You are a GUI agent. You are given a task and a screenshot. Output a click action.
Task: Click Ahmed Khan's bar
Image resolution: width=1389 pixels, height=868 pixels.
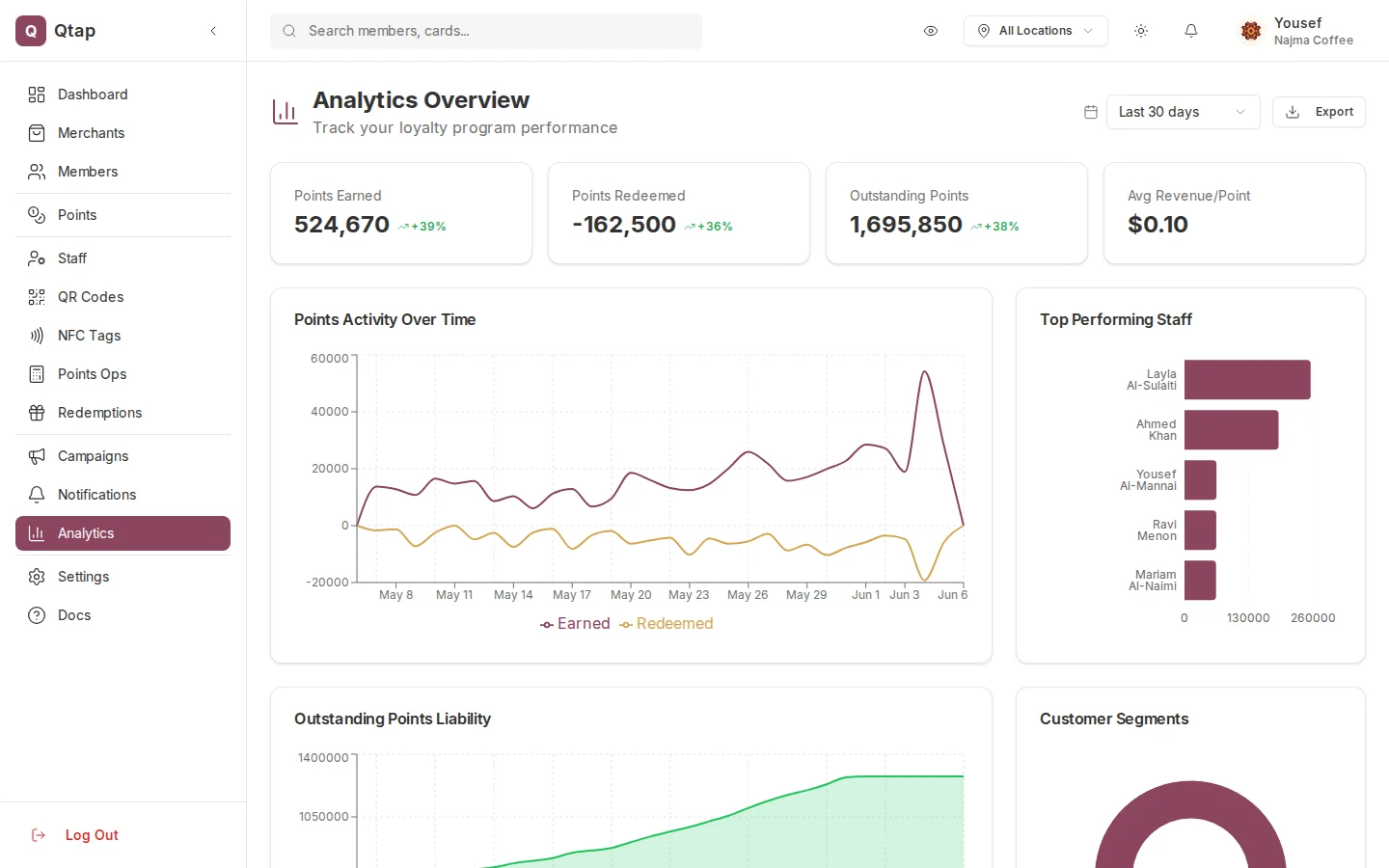(x=1231, y=430)
